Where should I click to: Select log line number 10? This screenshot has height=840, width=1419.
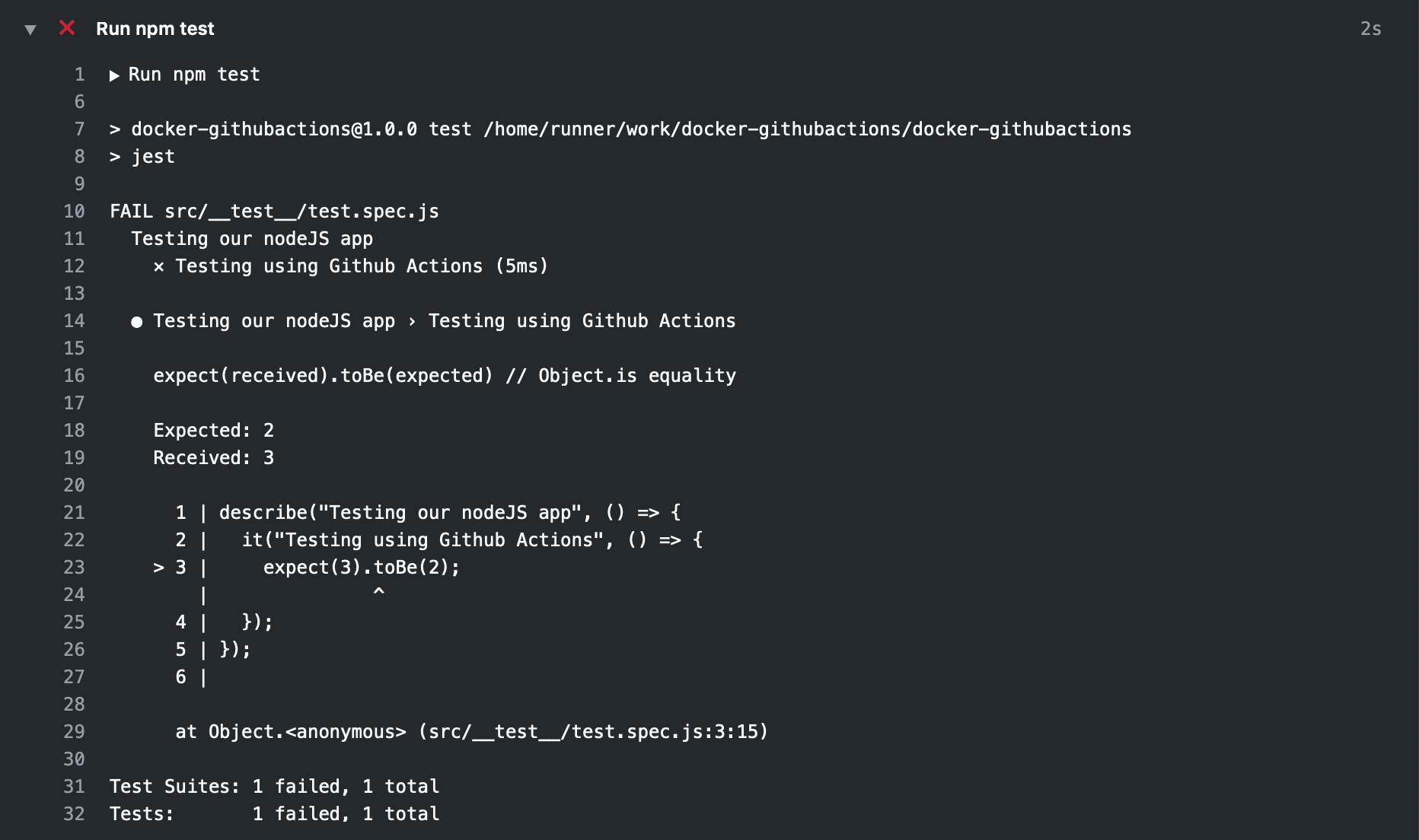(x=74, y=212)
